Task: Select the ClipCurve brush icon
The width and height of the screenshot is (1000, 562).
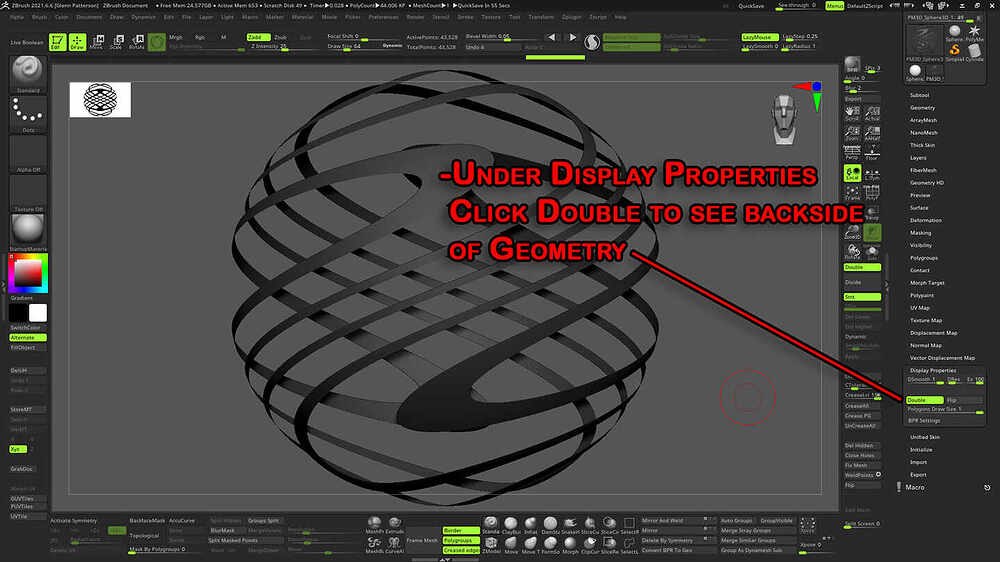Action: 590,545
